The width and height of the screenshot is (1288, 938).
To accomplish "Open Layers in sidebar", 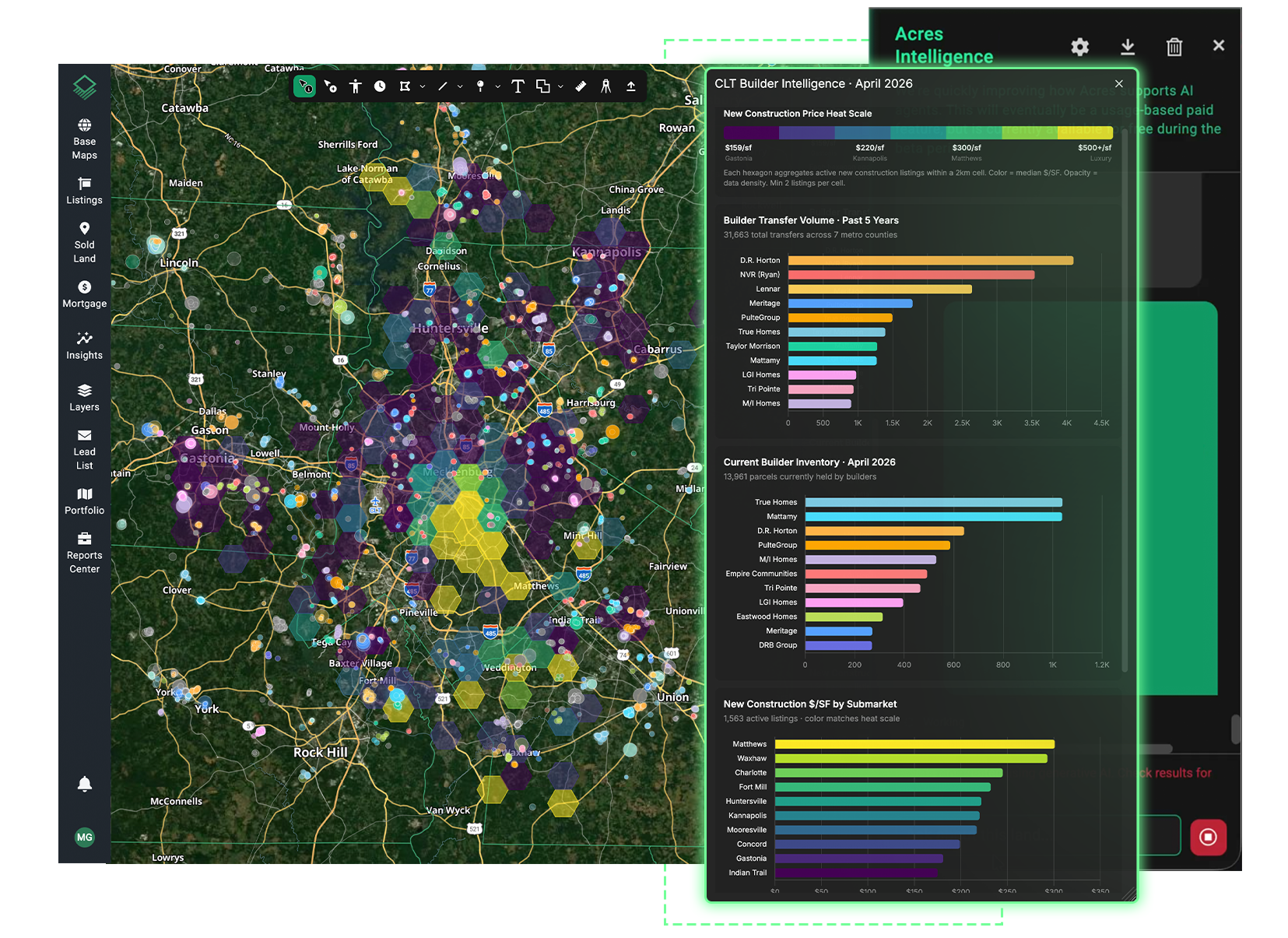I will pyautogui.click(x=84, y=398).
